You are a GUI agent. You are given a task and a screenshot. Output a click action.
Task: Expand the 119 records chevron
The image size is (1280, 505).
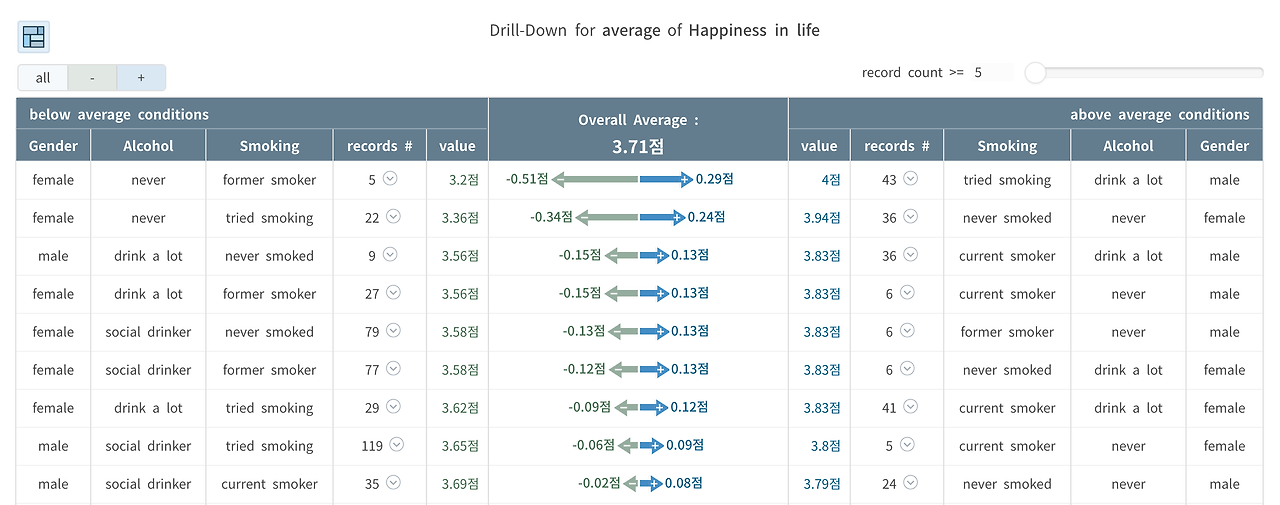397,445
